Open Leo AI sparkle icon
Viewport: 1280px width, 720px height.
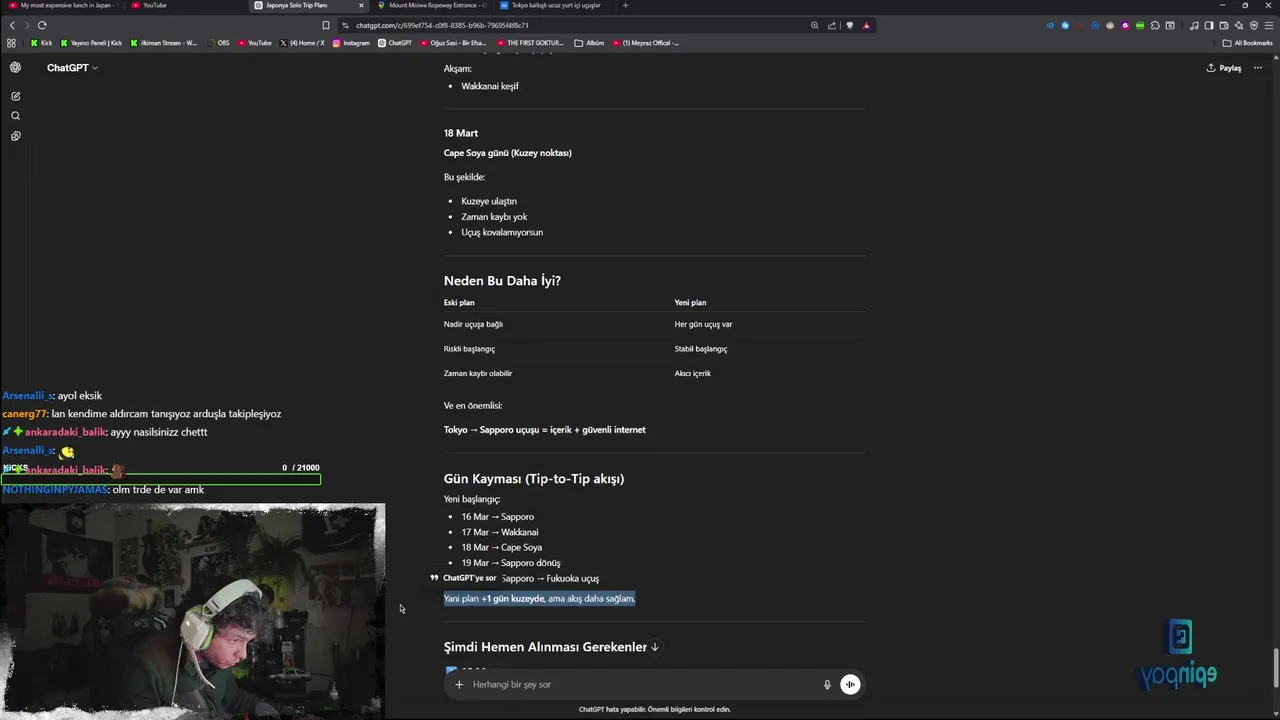coord(1239,25)
